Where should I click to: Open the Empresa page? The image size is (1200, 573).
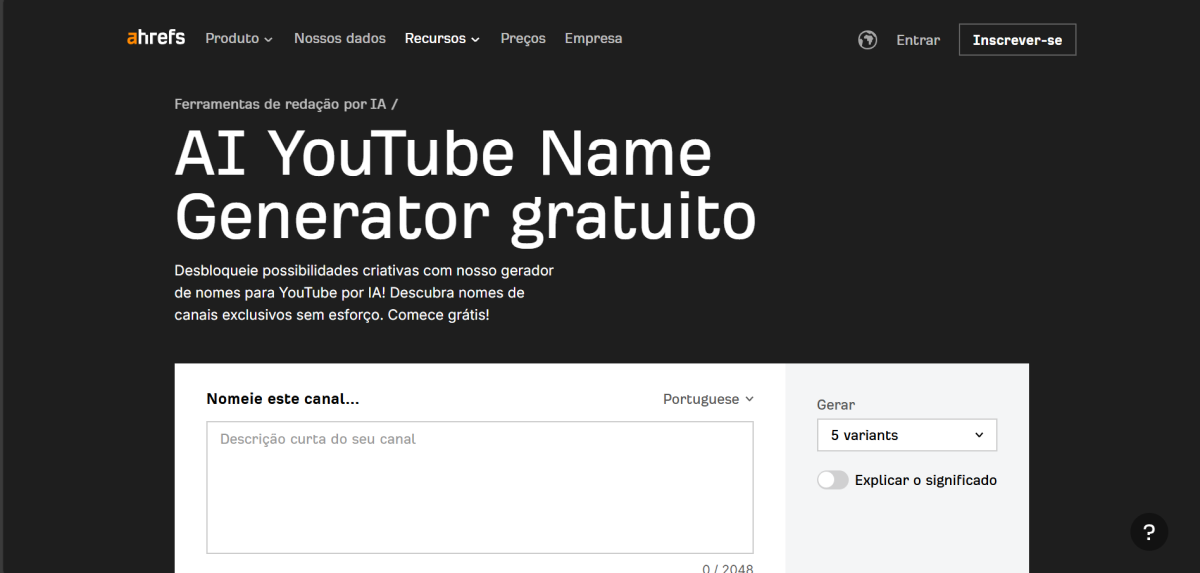[593, 38]
